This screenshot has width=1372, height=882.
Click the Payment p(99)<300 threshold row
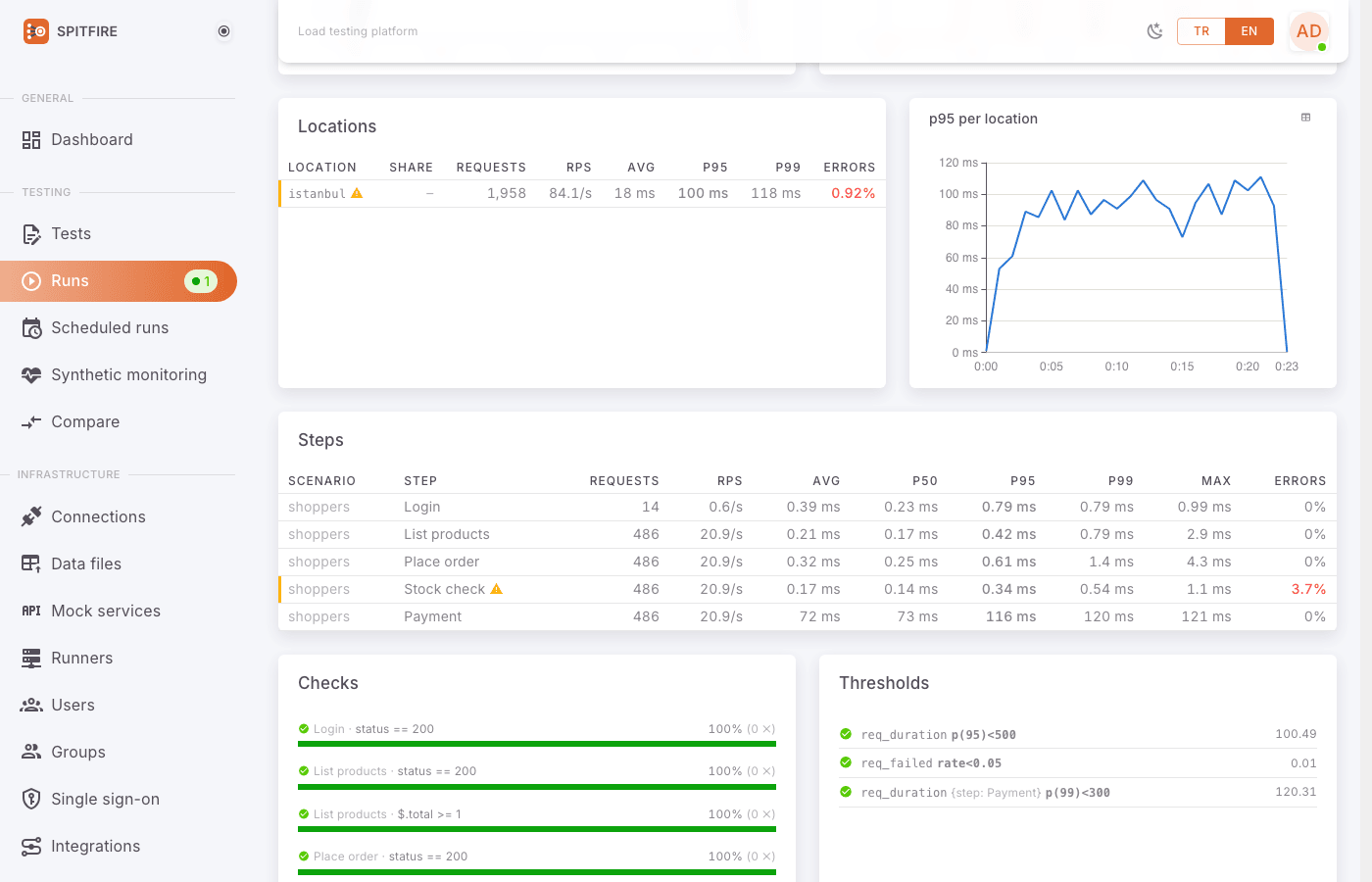click(1078, 793)
